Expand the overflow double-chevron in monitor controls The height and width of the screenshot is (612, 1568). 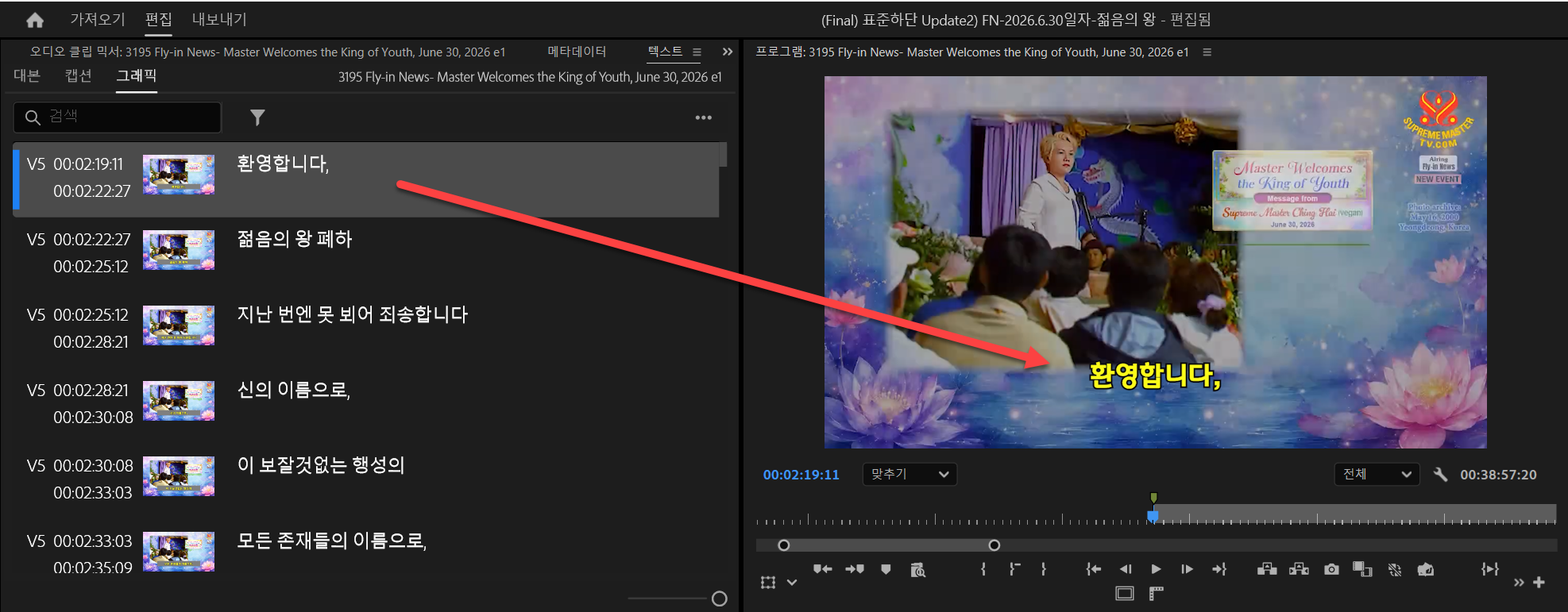tap(1519, 583)
